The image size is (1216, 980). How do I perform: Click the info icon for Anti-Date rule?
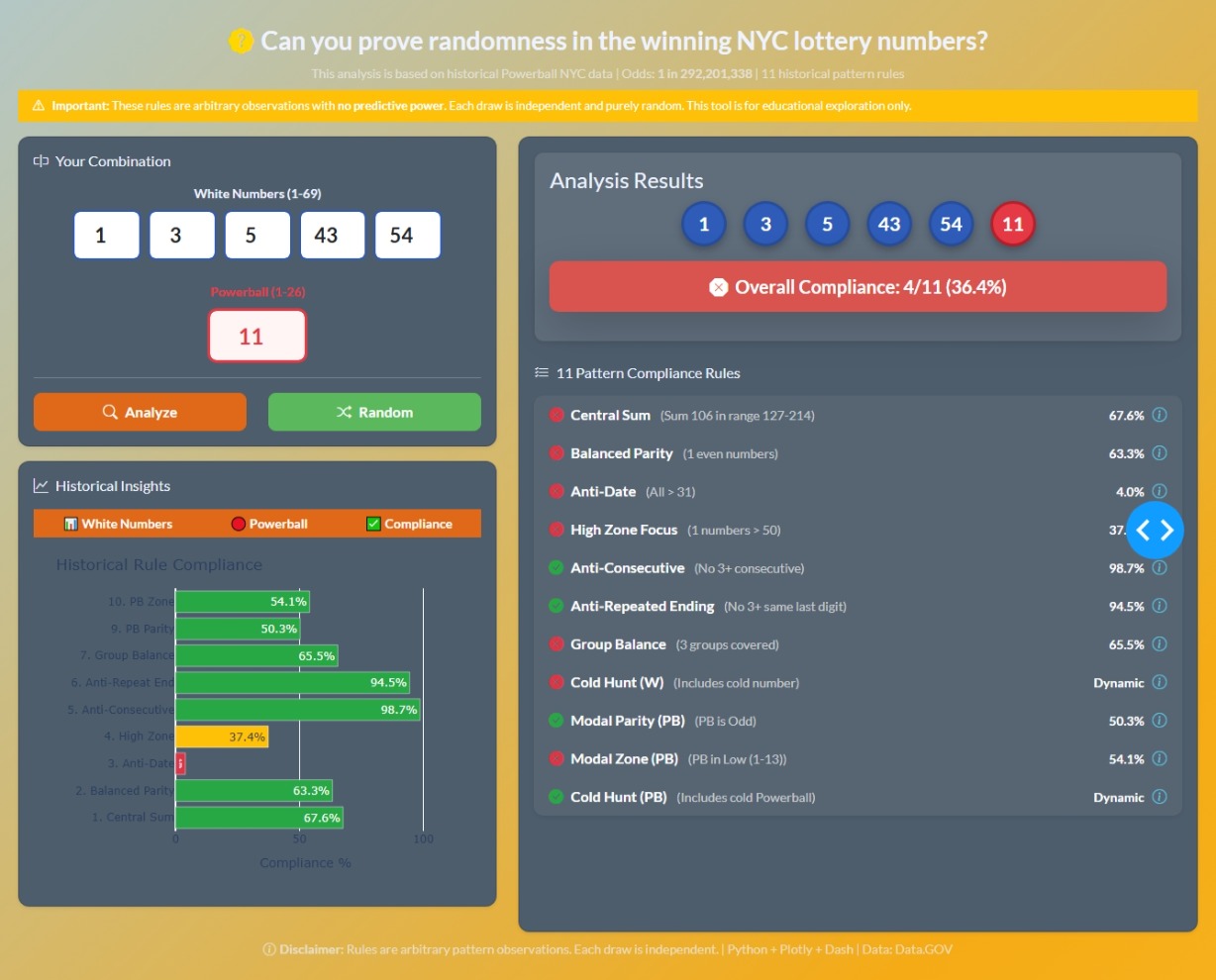(x=1160, y=491)
